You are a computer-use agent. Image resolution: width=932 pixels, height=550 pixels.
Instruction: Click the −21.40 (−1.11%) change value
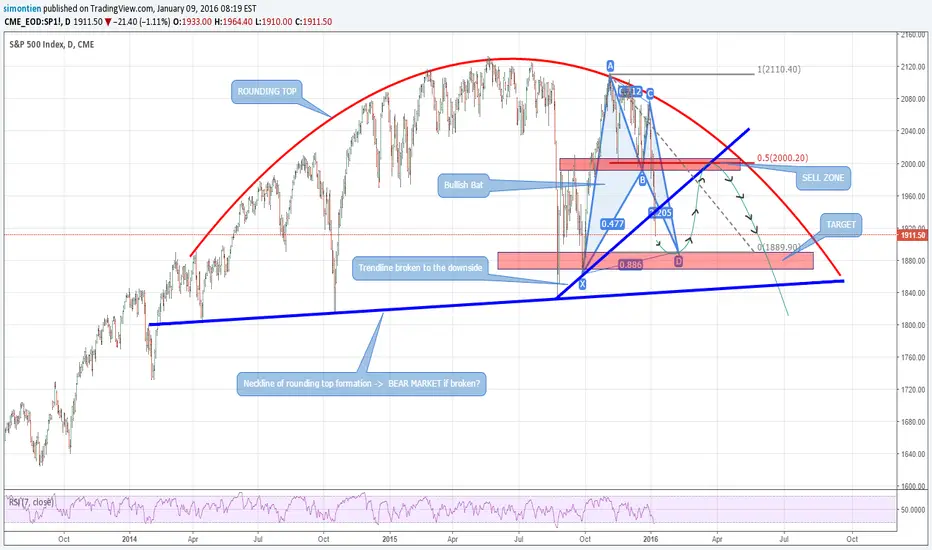click(141, 21)
